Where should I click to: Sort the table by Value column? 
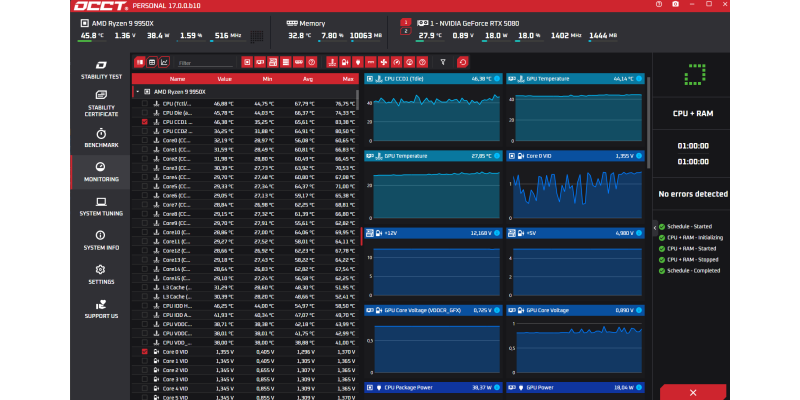(x=224, y=79)
